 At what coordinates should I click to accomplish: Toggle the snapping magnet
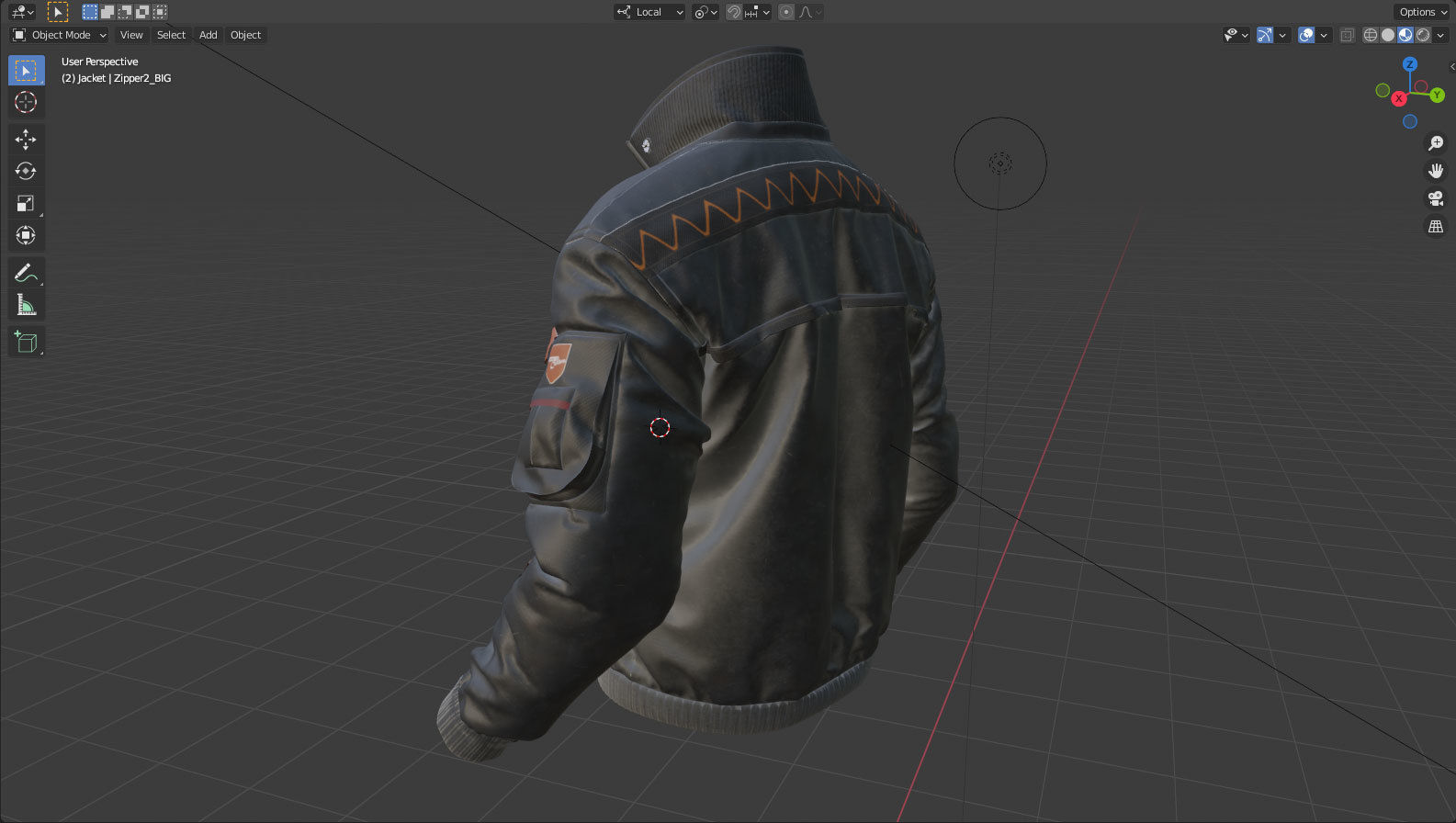click(x=734, y=12)
